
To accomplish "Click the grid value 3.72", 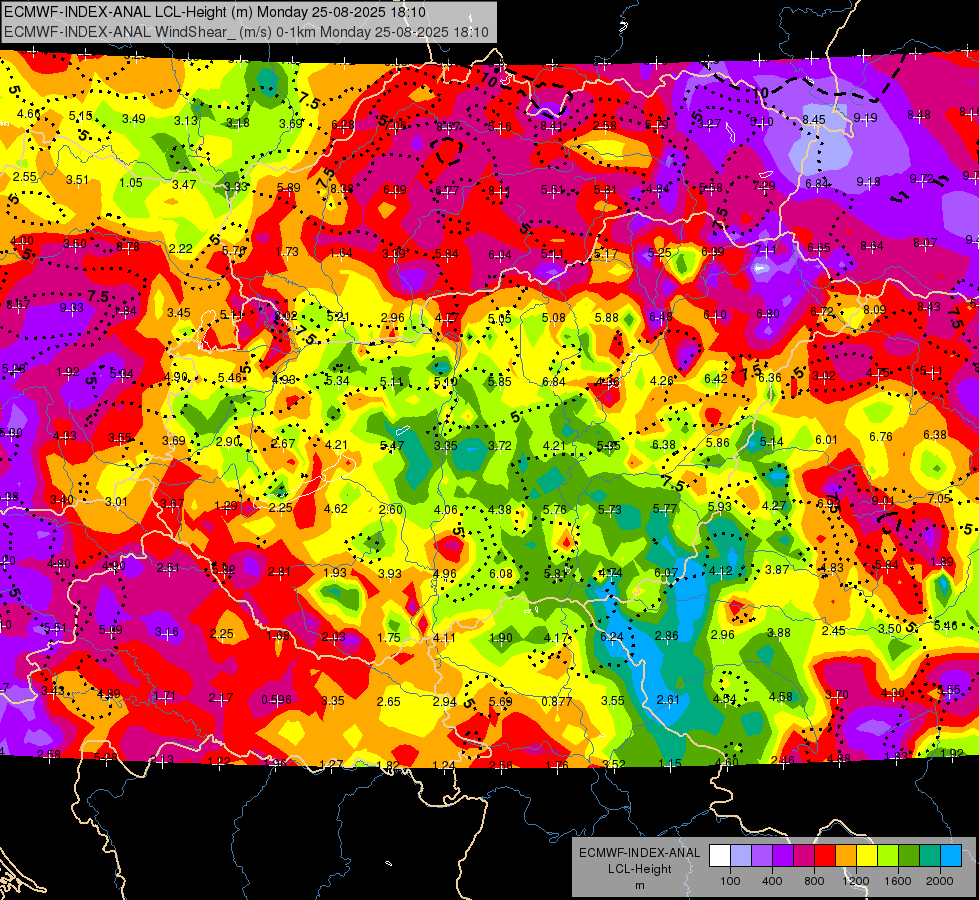I will pos(499,445).
